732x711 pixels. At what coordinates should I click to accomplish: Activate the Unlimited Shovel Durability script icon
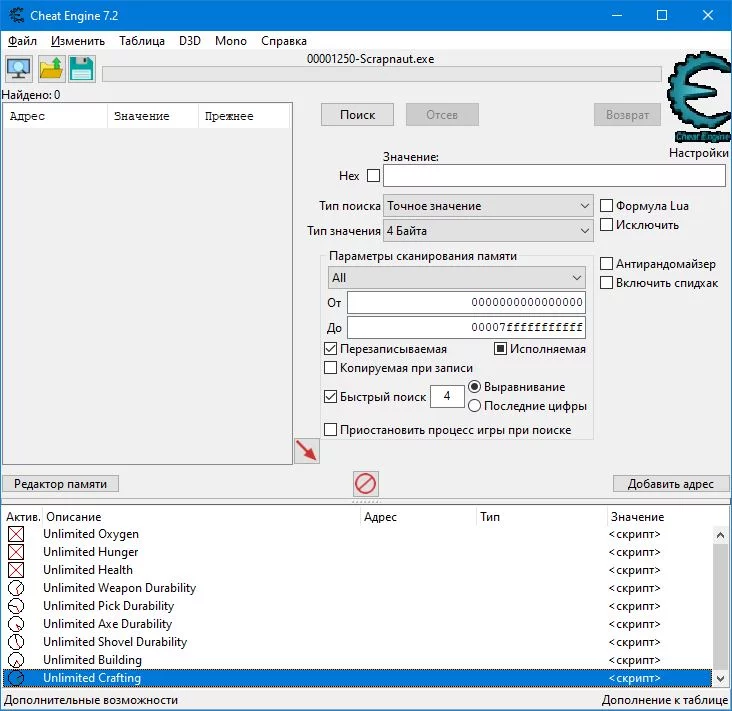click(x=16, y=642)
